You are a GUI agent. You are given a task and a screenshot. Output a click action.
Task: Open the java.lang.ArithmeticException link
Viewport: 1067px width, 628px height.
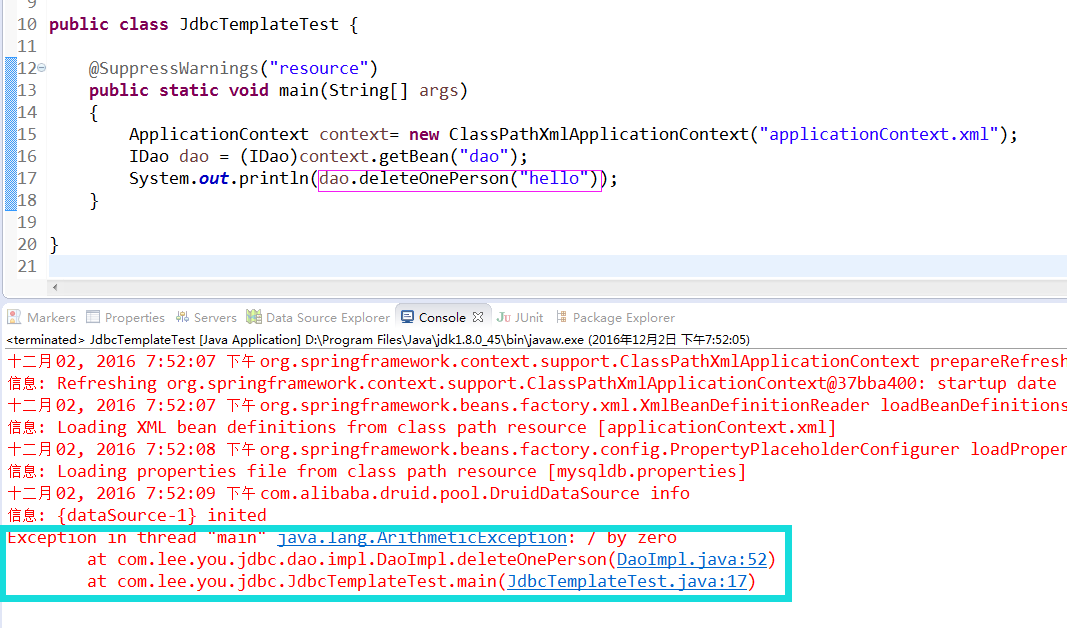(x=422, y=538)
